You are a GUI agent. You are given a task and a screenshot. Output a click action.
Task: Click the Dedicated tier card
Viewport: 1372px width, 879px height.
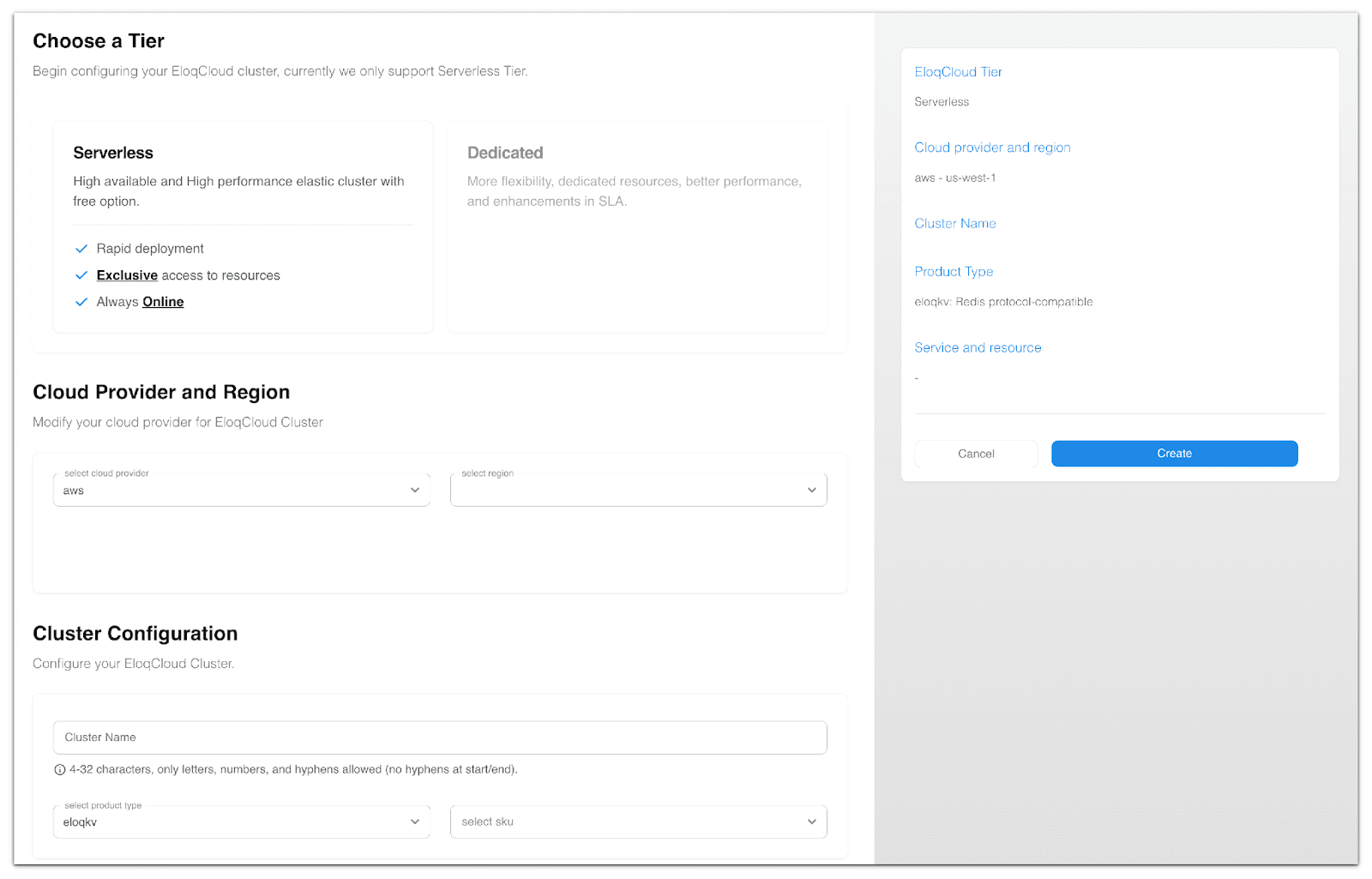[x=637, y=226]
